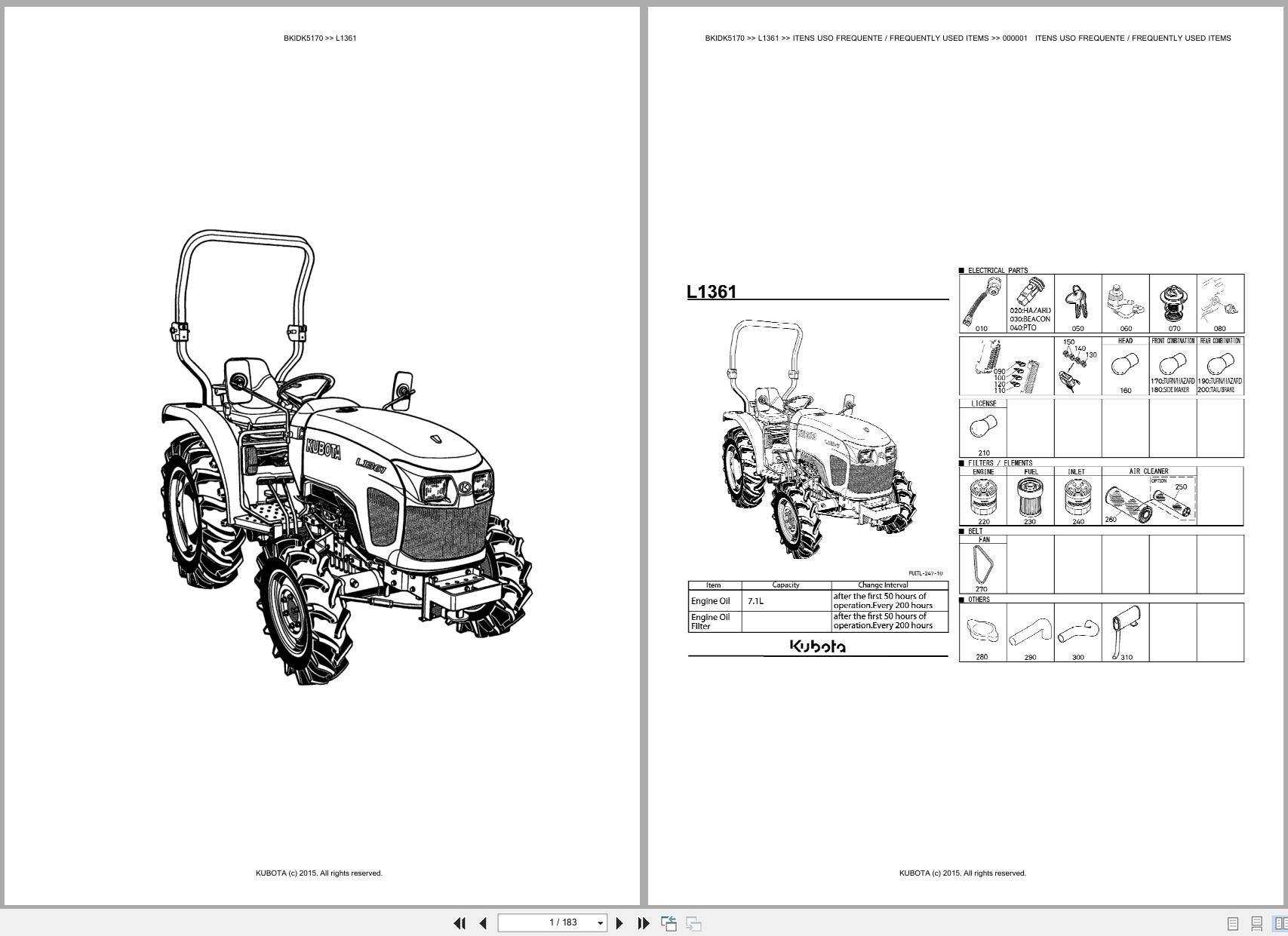Click the Capacity column header
The width and height of the screenshot is (1288, 936).
[x=785, y=585]
